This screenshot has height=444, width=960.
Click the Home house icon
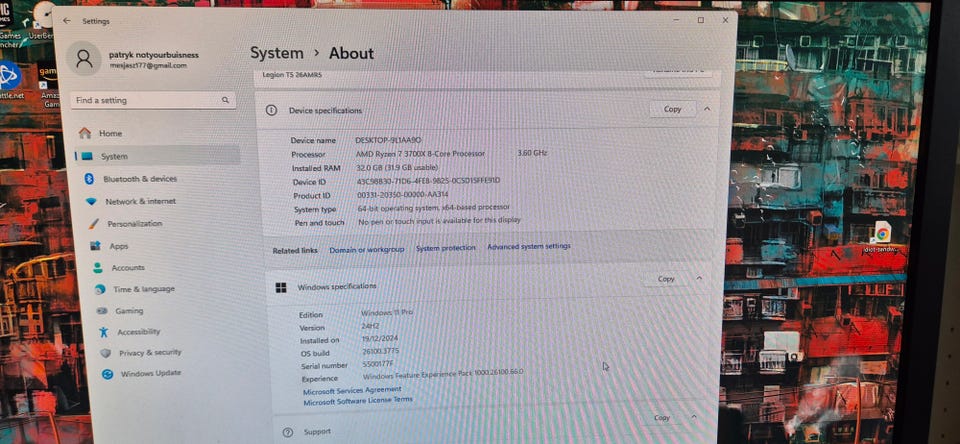84,133
